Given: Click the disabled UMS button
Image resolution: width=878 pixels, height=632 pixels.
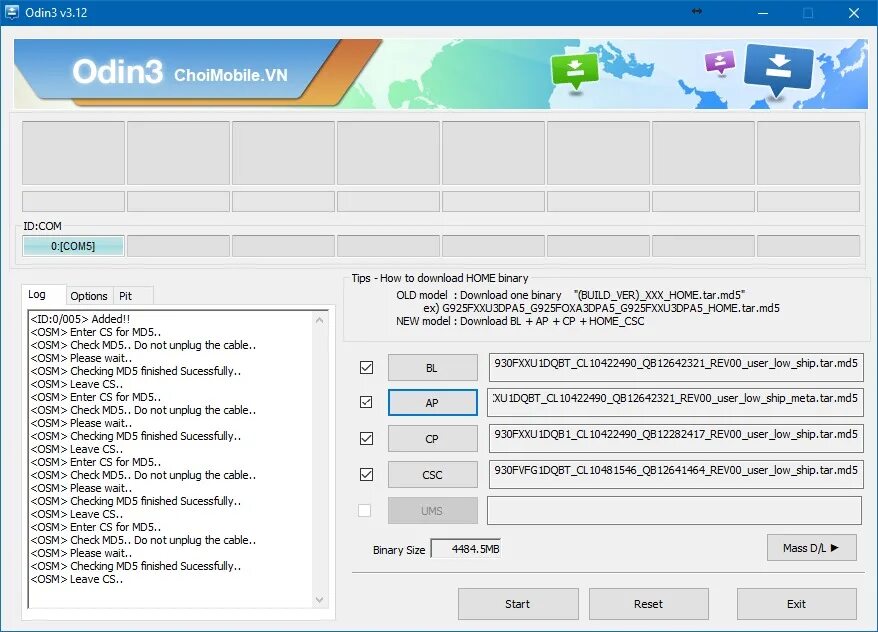Looking at the screenshot, I should pos(432,511).
